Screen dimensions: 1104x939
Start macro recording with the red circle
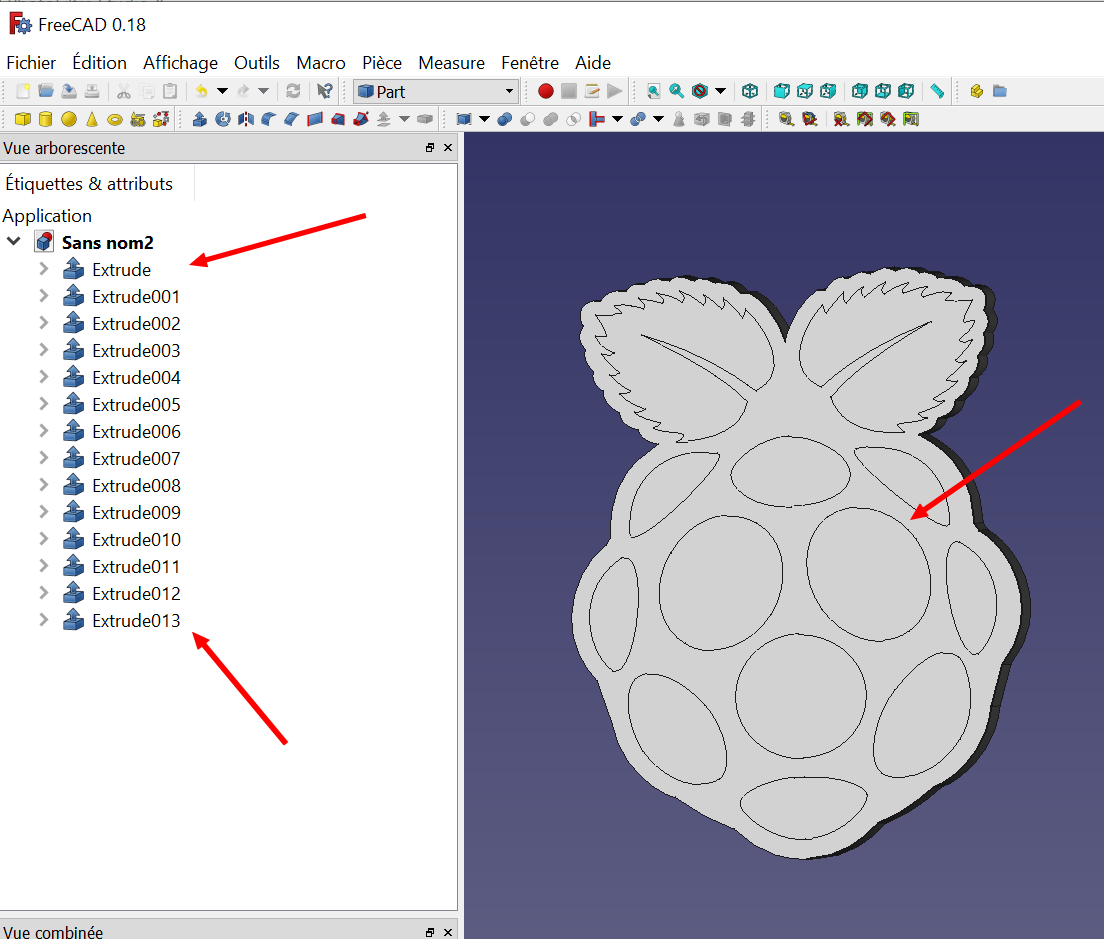[x=546, y=92]
